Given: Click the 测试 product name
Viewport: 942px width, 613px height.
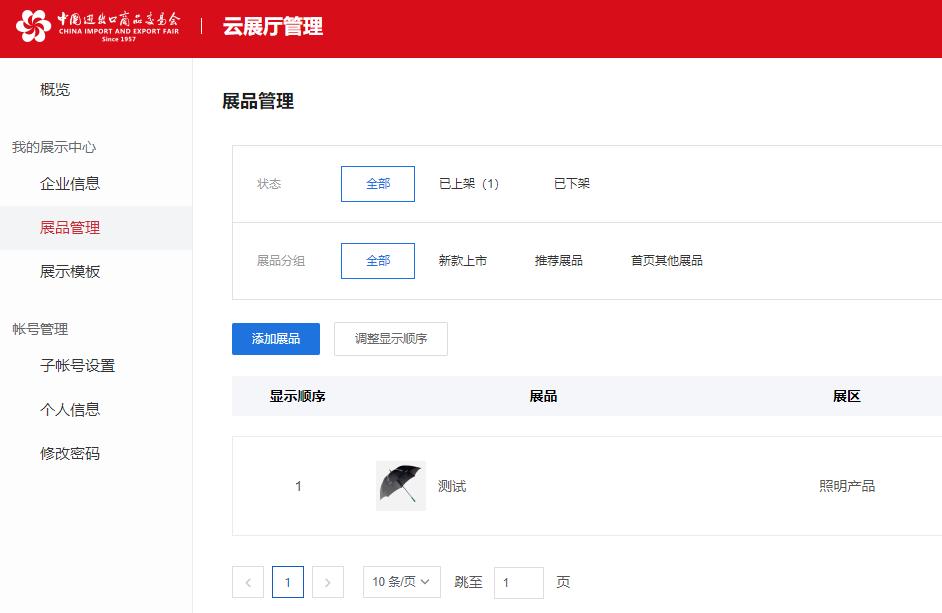Looking at the screenshot, I should (452, 486).
